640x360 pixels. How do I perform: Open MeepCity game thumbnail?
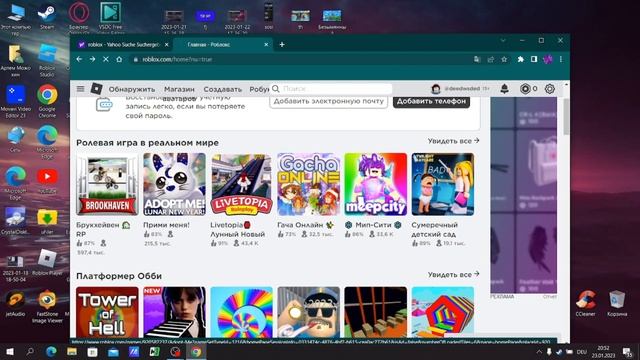376,184
